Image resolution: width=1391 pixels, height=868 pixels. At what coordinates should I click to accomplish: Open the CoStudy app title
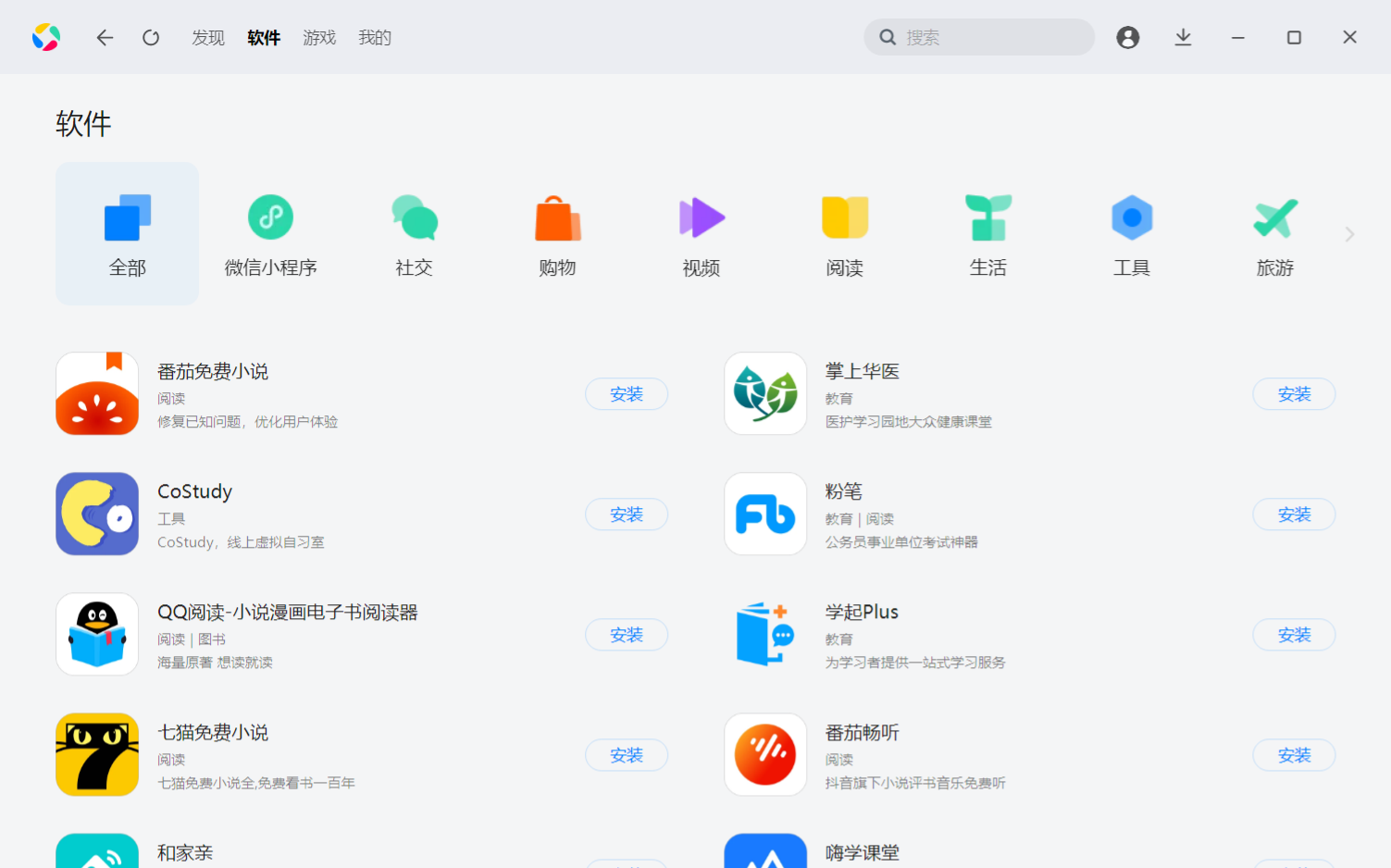[194, 491]
